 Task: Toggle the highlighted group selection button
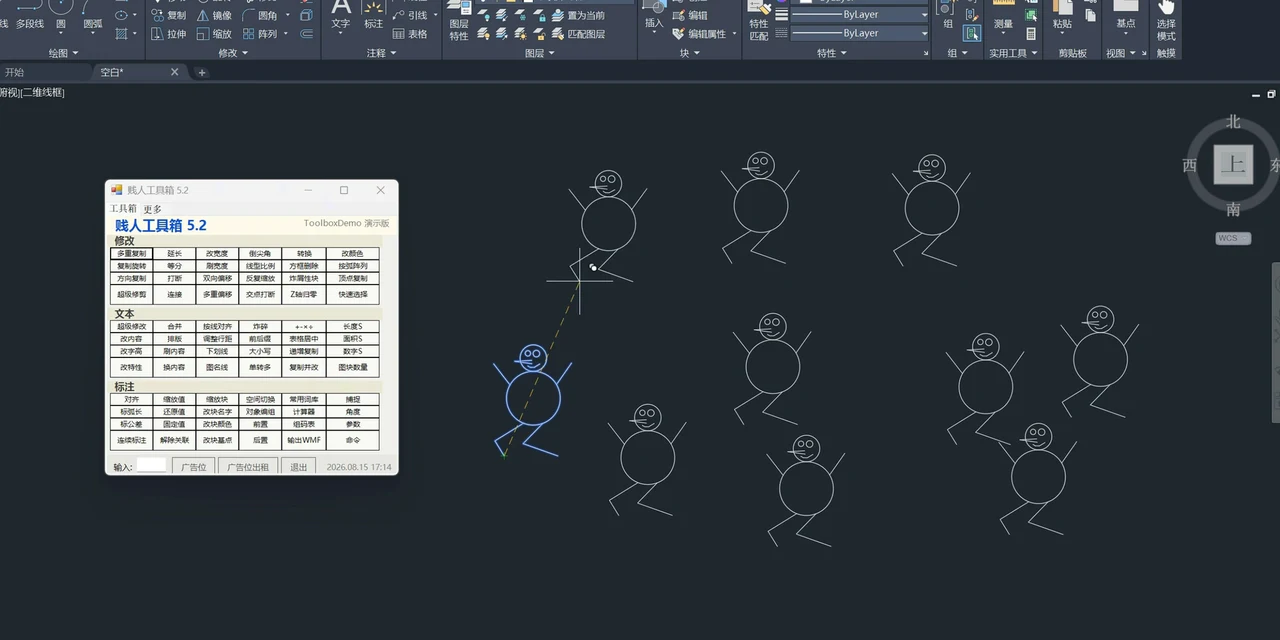(972, 33)
